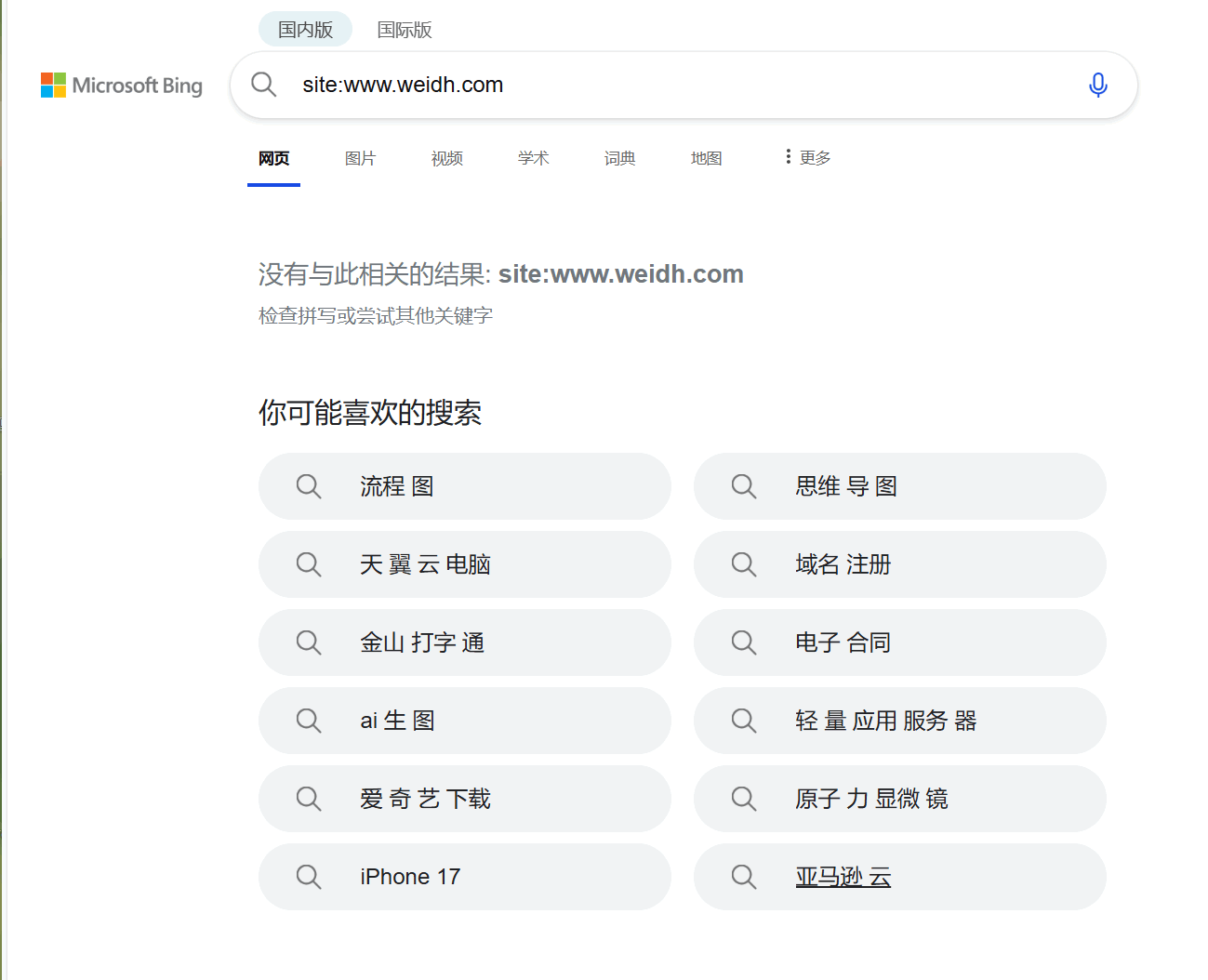The height and width of the screenshot is (980, 1208).
Task: Click magnifier icon beside 爱 奇 艺 下载
Action: coord(309,799)
